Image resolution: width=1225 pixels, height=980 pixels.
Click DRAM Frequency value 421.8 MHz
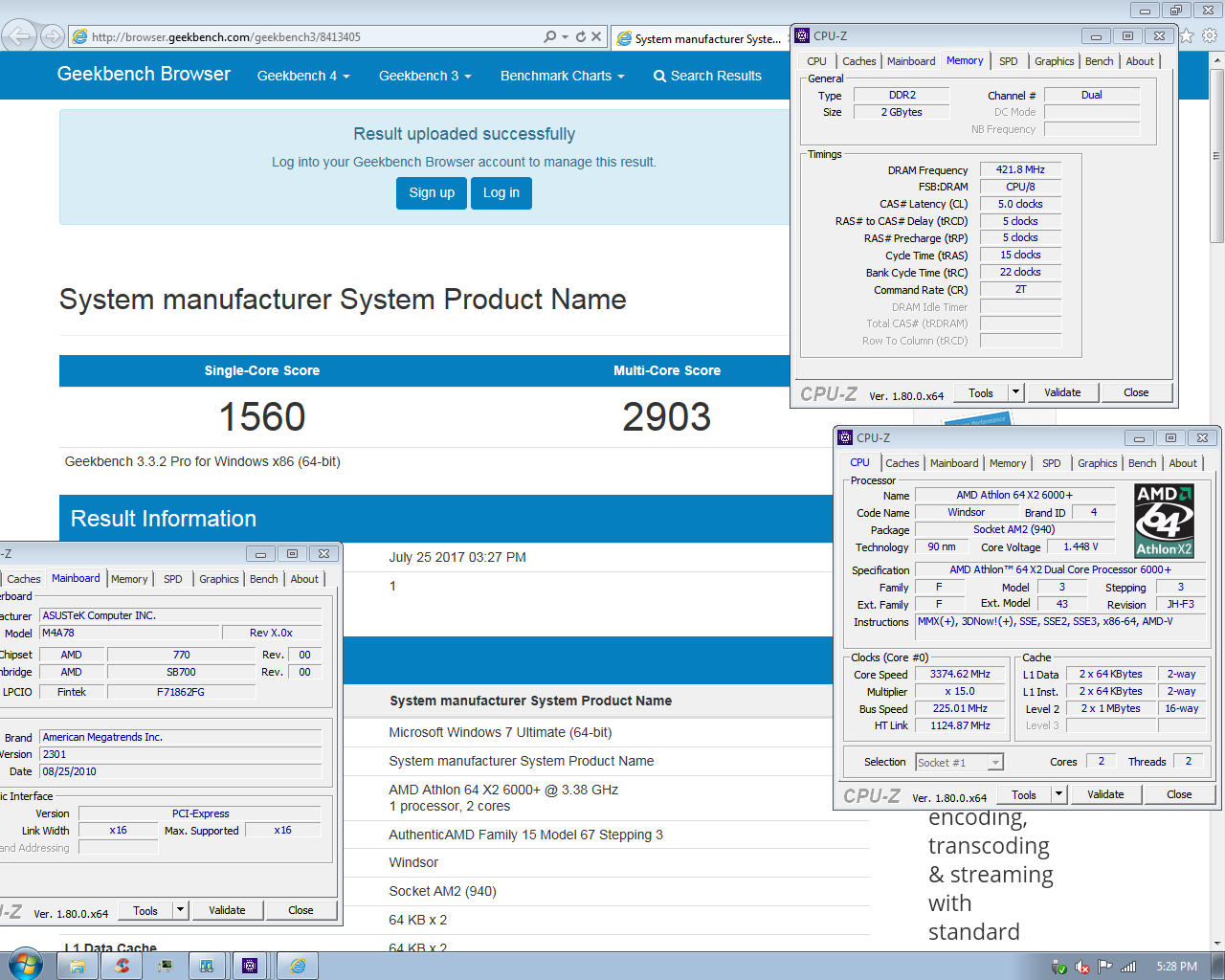click(1020, 169)
